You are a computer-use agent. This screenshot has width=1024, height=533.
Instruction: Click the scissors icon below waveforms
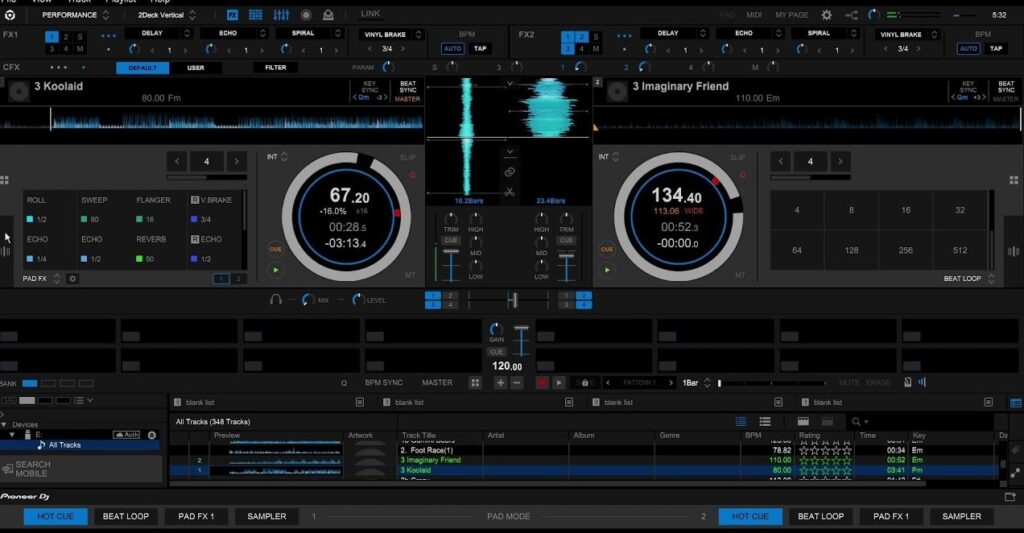pos(510,191)
